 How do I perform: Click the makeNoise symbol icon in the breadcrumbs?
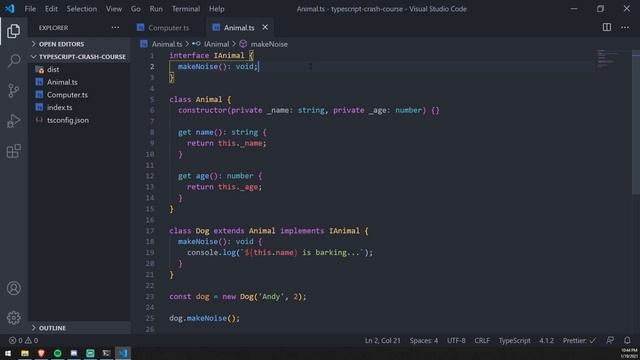243,44
